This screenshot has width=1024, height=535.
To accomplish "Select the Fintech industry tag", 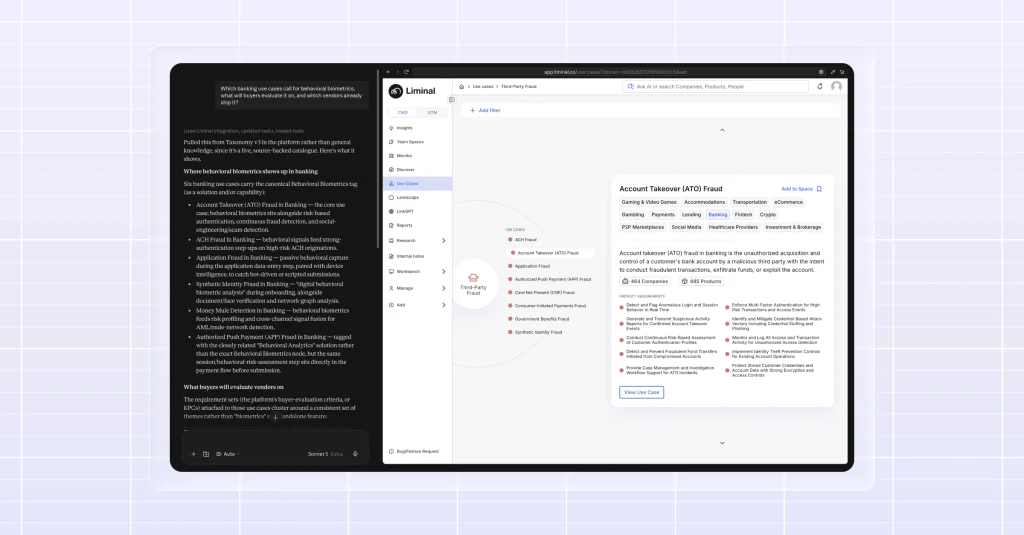I will click(743, 214).
